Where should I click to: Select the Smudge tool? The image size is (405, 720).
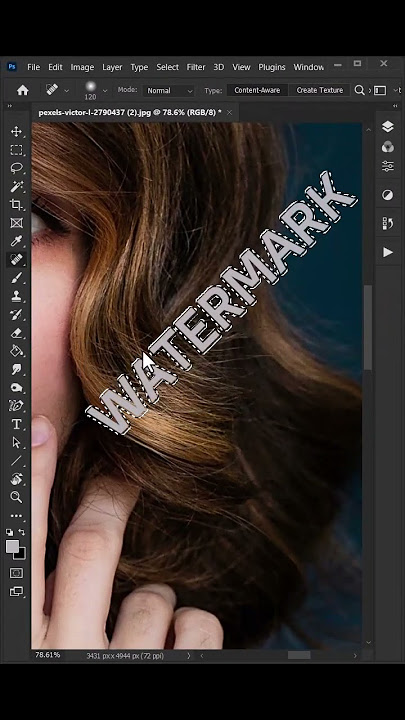(x=17, y=369)
